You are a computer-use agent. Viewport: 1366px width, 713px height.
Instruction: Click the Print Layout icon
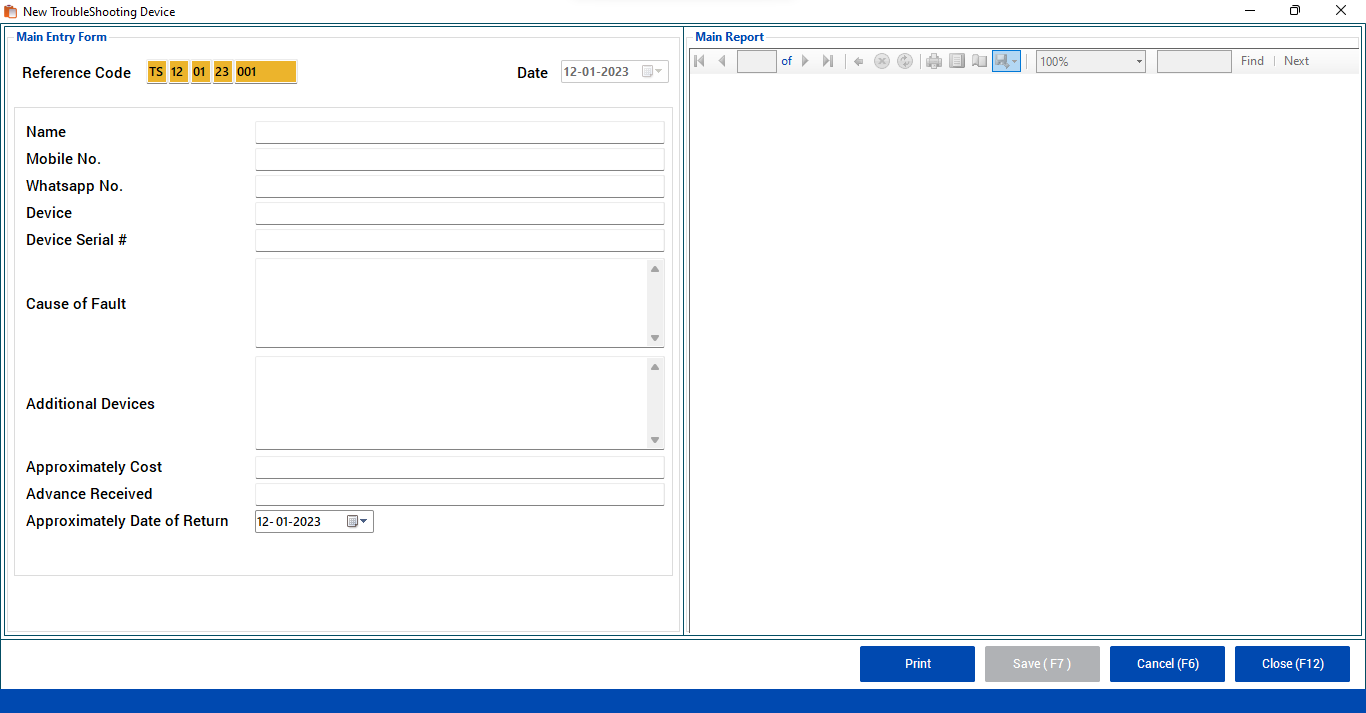point(957,61)
